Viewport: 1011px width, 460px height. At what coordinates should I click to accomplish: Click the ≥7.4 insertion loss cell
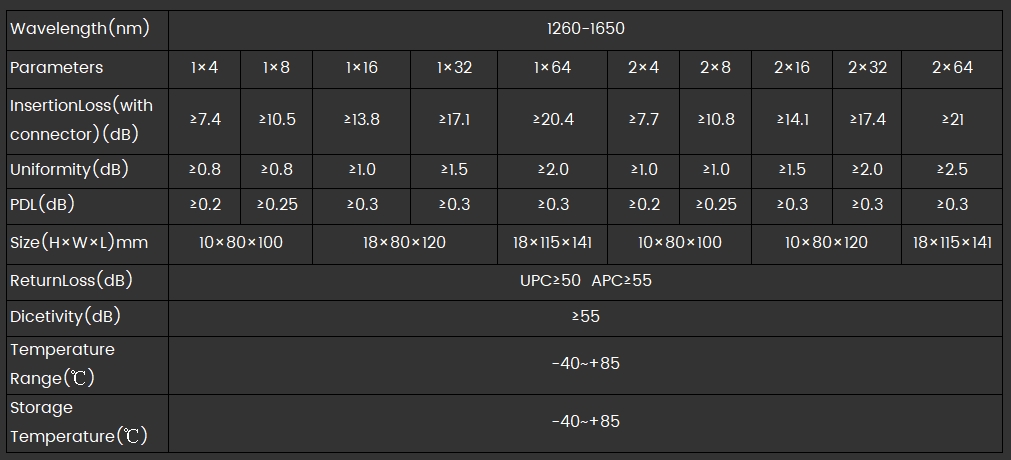pos(204,121)
